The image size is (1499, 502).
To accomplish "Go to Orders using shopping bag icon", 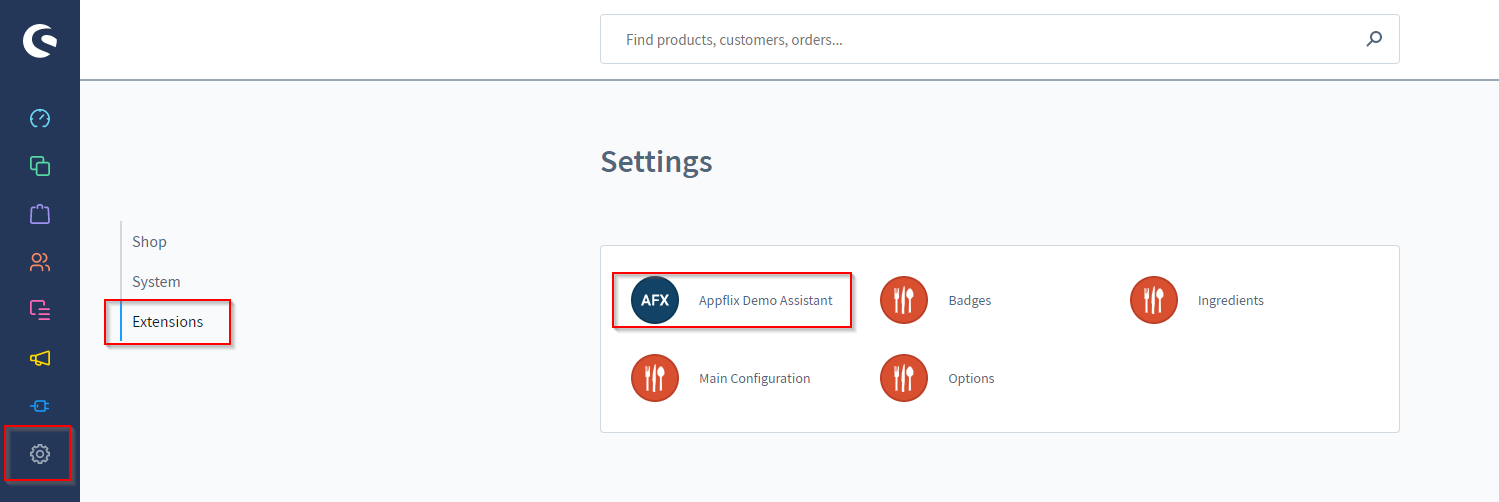I will point(40,214).
